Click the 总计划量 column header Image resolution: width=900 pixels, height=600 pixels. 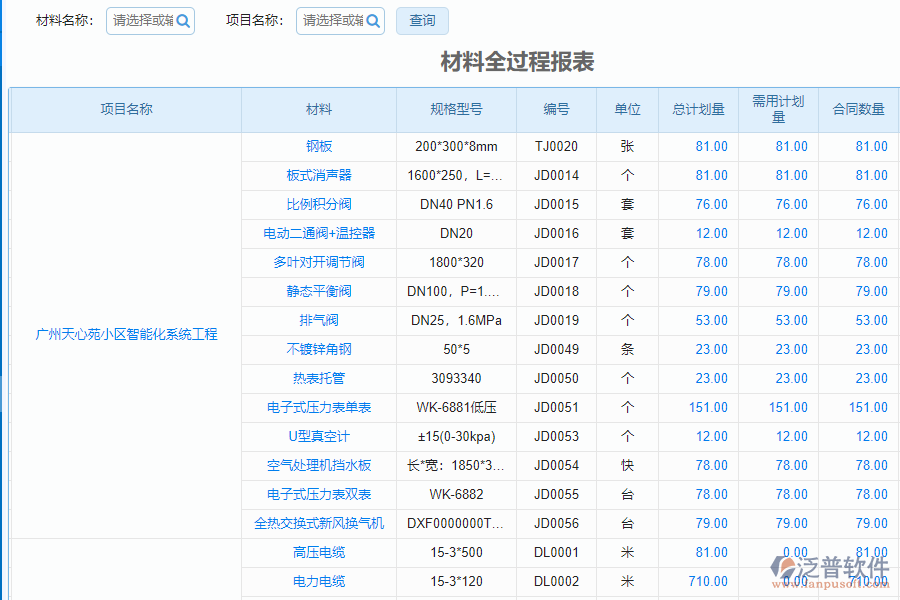[x=698, y=110]
